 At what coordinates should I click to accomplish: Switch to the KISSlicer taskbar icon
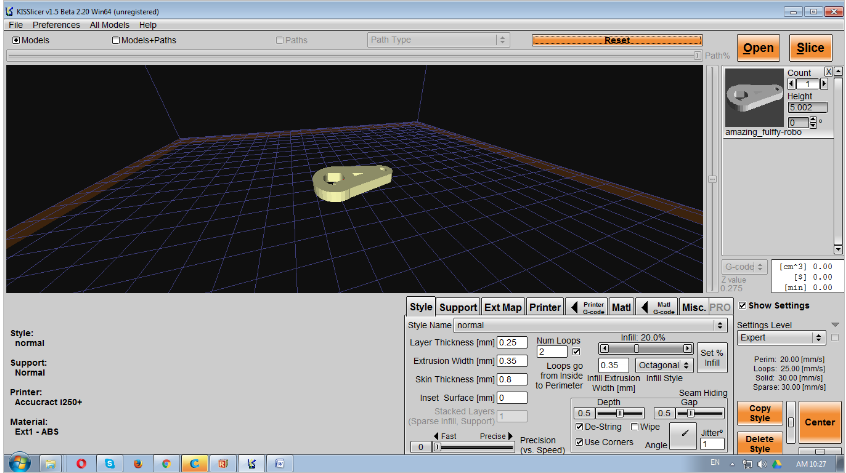pyautogui.click(x=251, y=463)
